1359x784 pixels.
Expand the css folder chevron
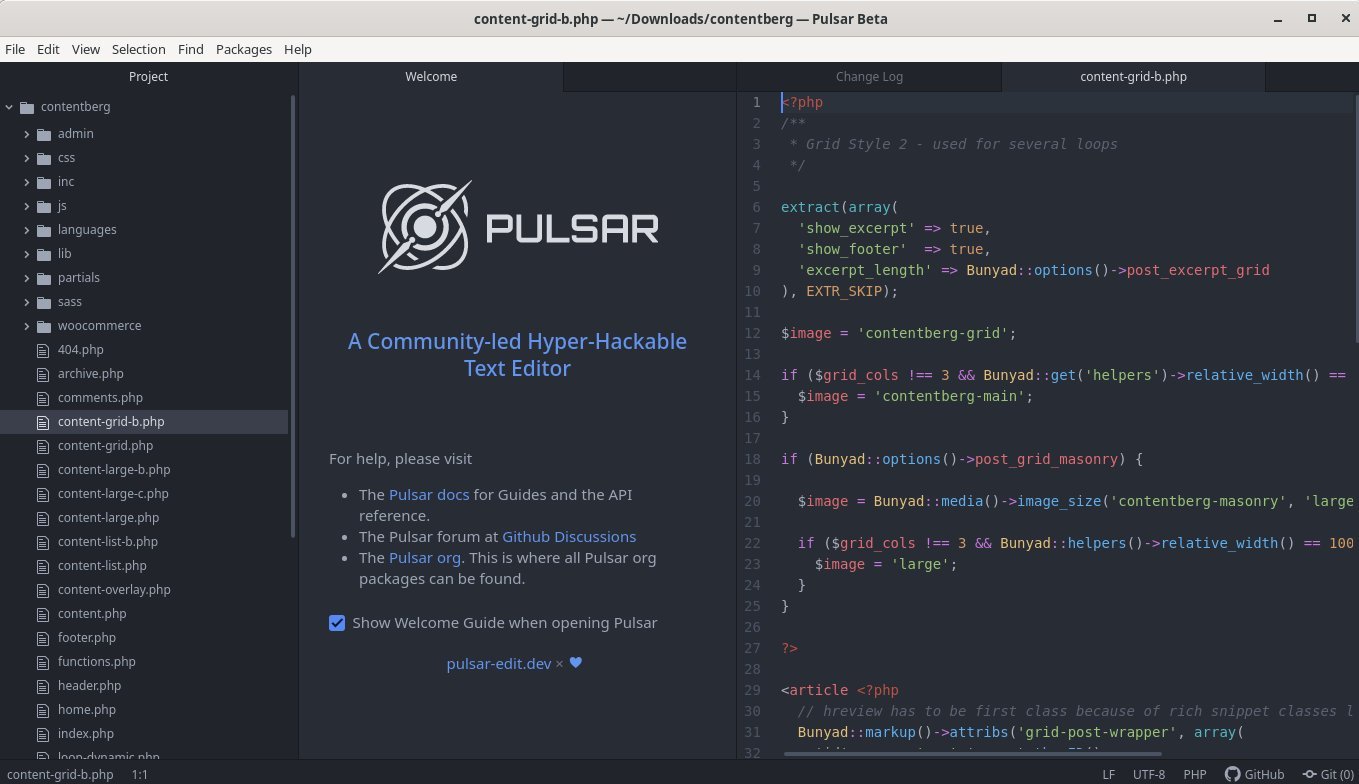pyautogui.click(x=27, y=158)
